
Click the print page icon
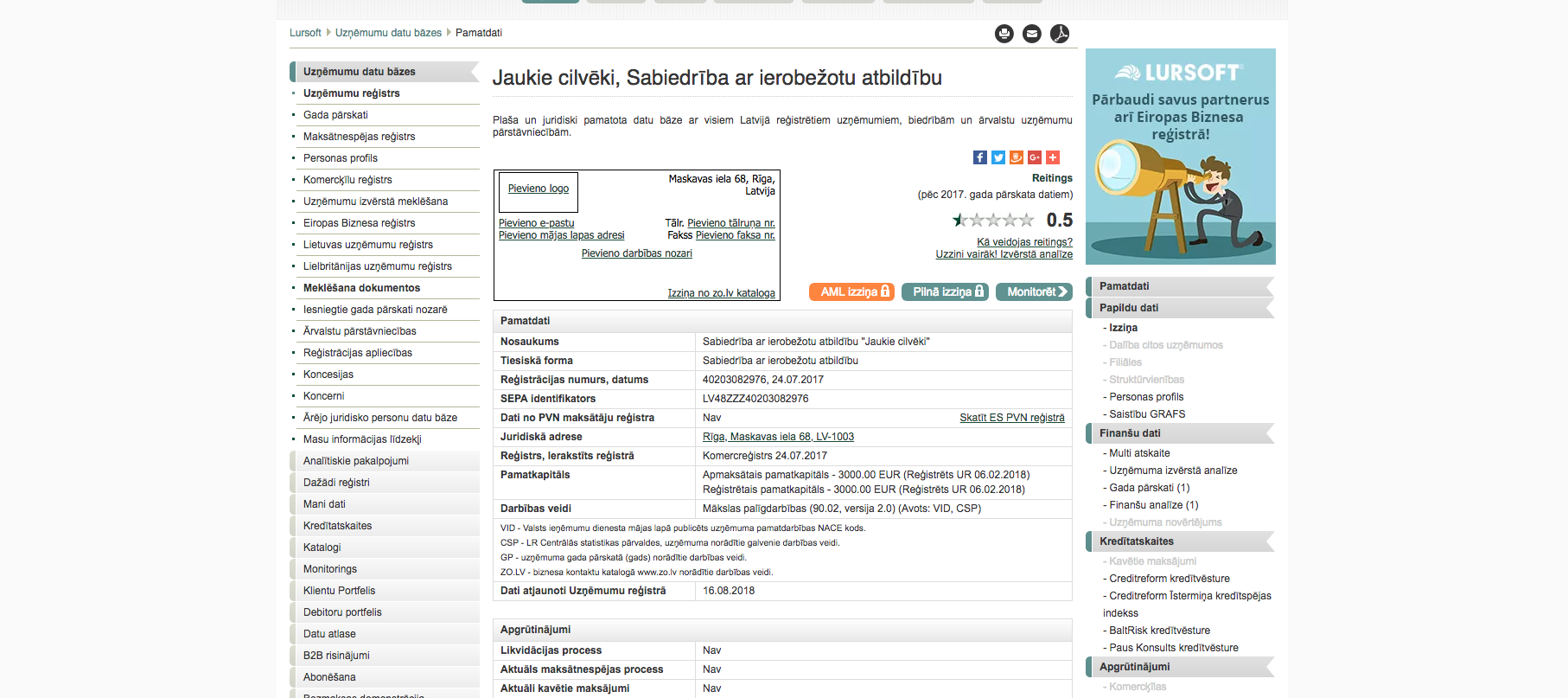point(1004,34)
